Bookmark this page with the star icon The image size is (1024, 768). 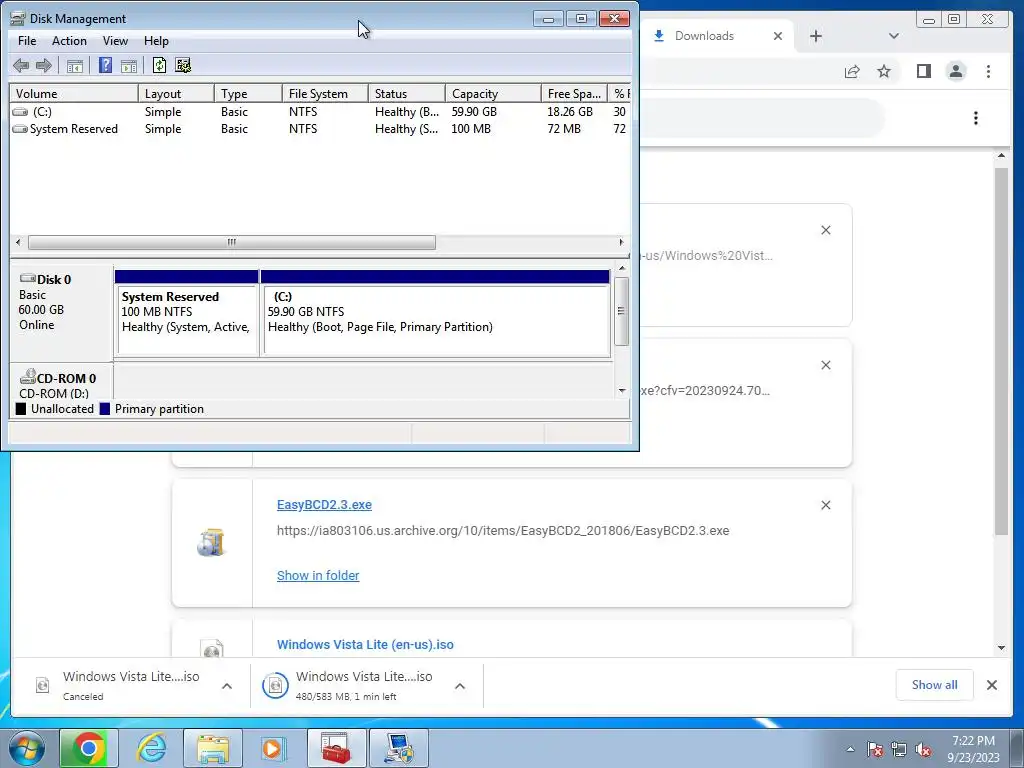884,71
